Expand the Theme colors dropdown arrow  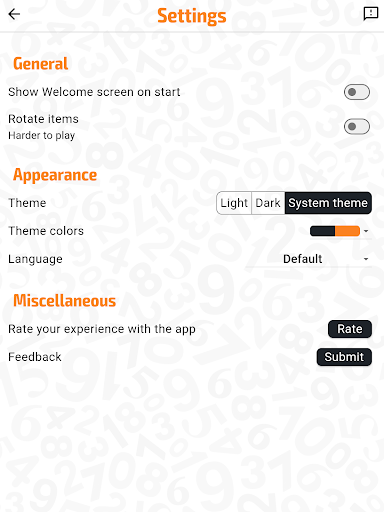(x=366, y=231)
